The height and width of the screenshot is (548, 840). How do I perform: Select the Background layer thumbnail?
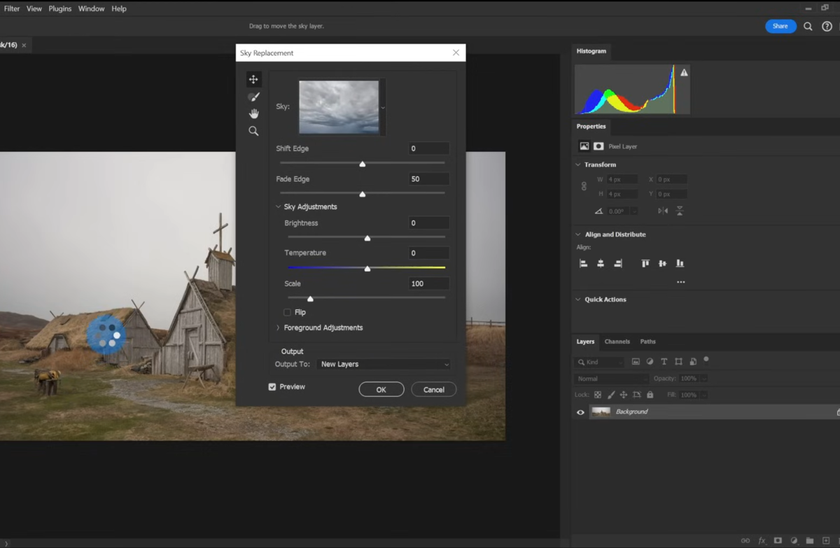pyautogui.click(x=601, y=412)
